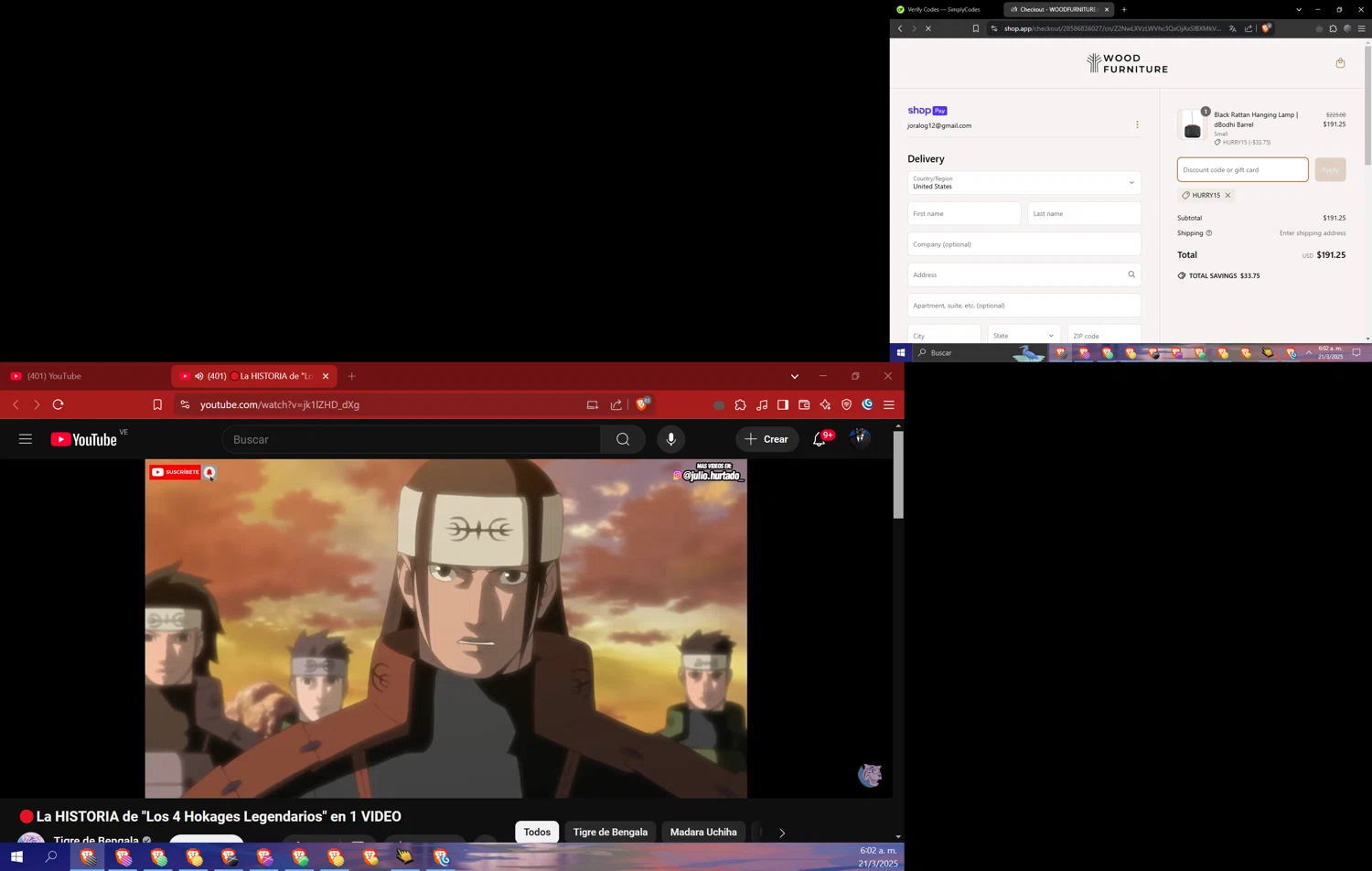
Task: Click the Black Rattan Hanging Lamp thumbnail
Action: tap(1192, 125)
